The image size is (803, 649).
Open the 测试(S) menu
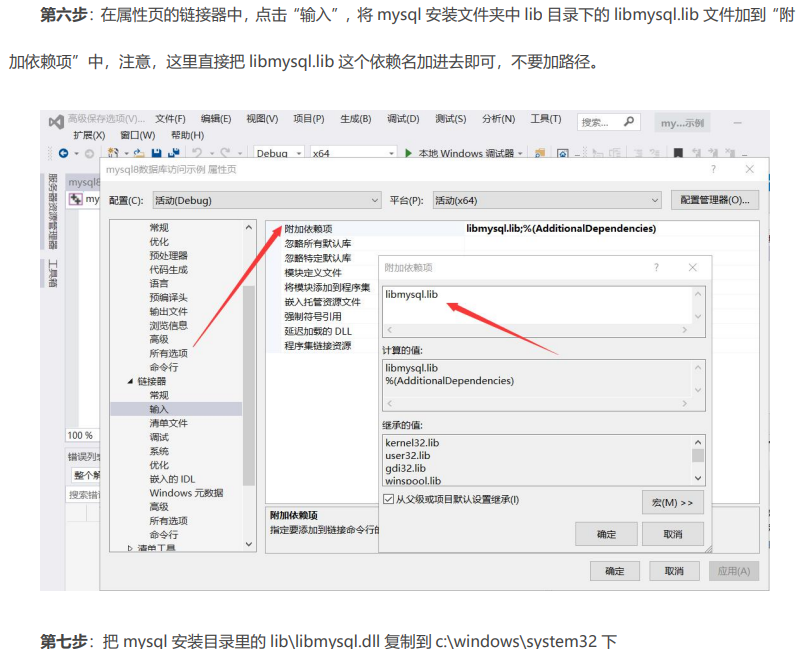click(x=451, y=119)
